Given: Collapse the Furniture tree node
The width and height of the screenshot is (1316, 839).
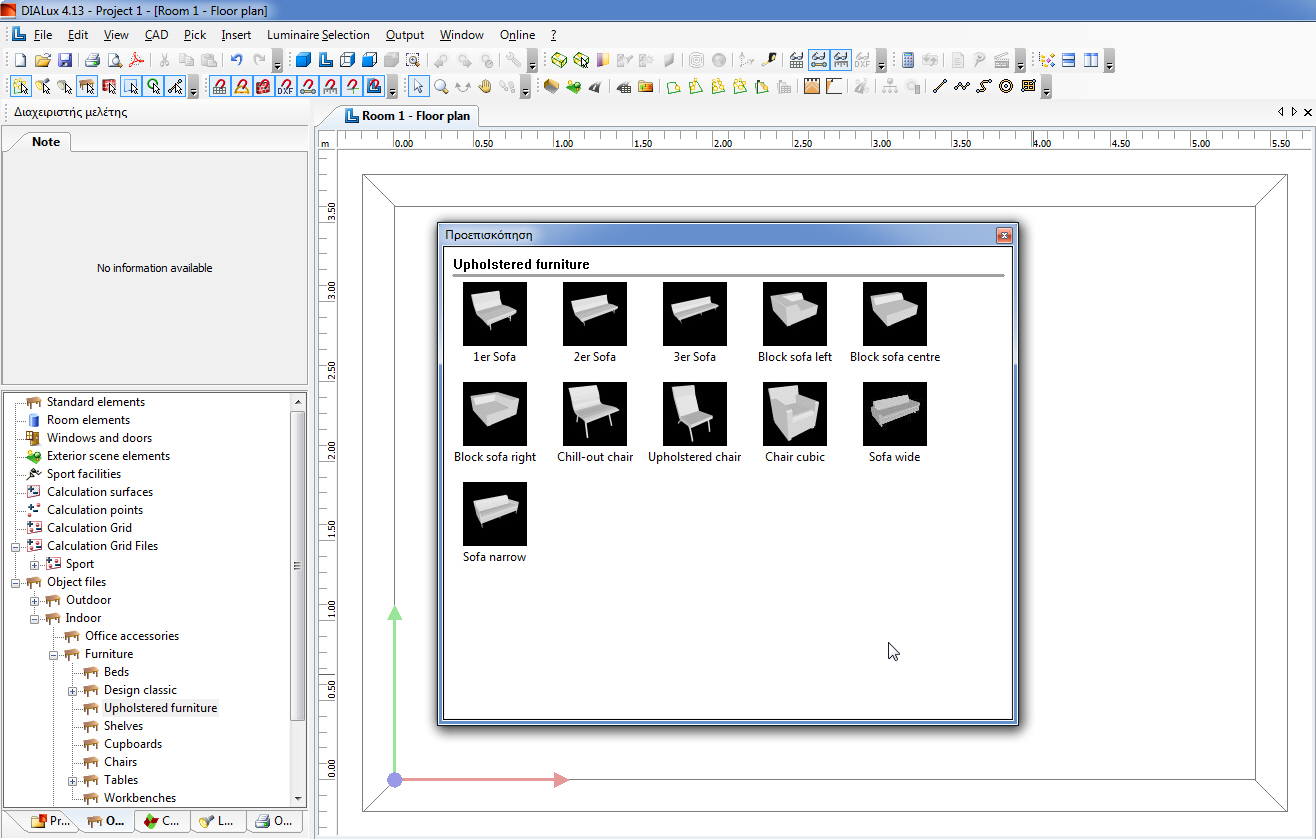Looking at the screenshot, I should [53, 654].
